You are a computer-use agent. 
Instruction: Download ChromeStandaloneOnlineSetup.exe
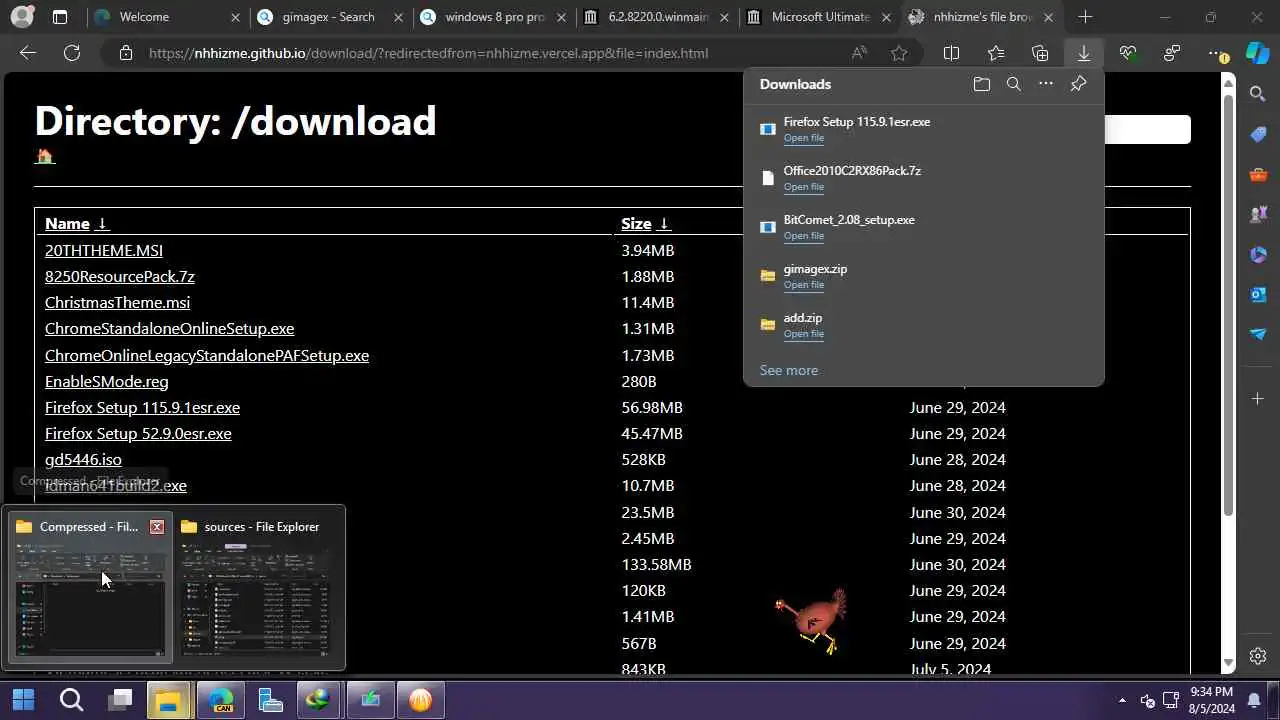[x=169, y=328]
